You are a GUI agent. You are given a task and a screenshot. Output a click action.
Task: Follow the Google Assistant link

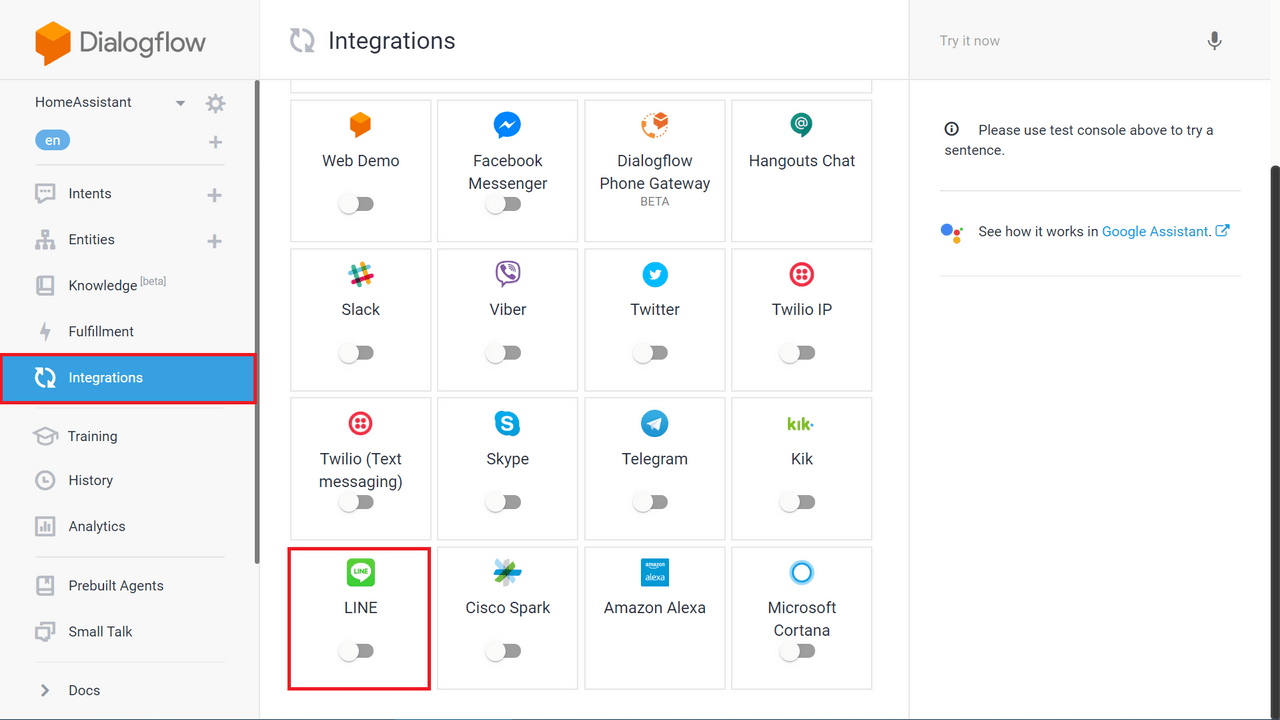pos(1165,231)
